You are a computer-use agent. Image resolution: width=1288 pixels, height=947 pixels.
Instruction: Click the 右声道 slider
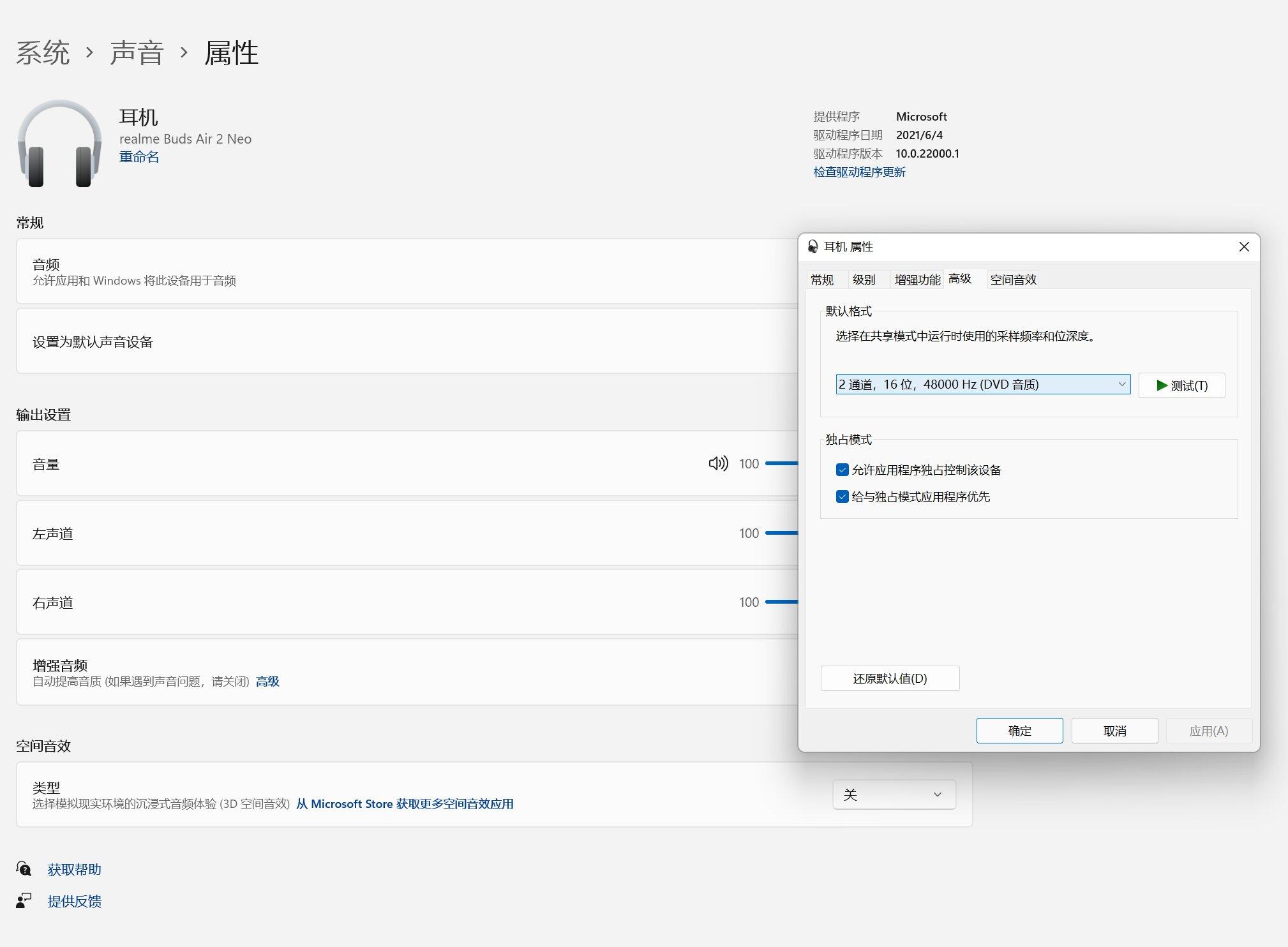click(x=781, y=602)
